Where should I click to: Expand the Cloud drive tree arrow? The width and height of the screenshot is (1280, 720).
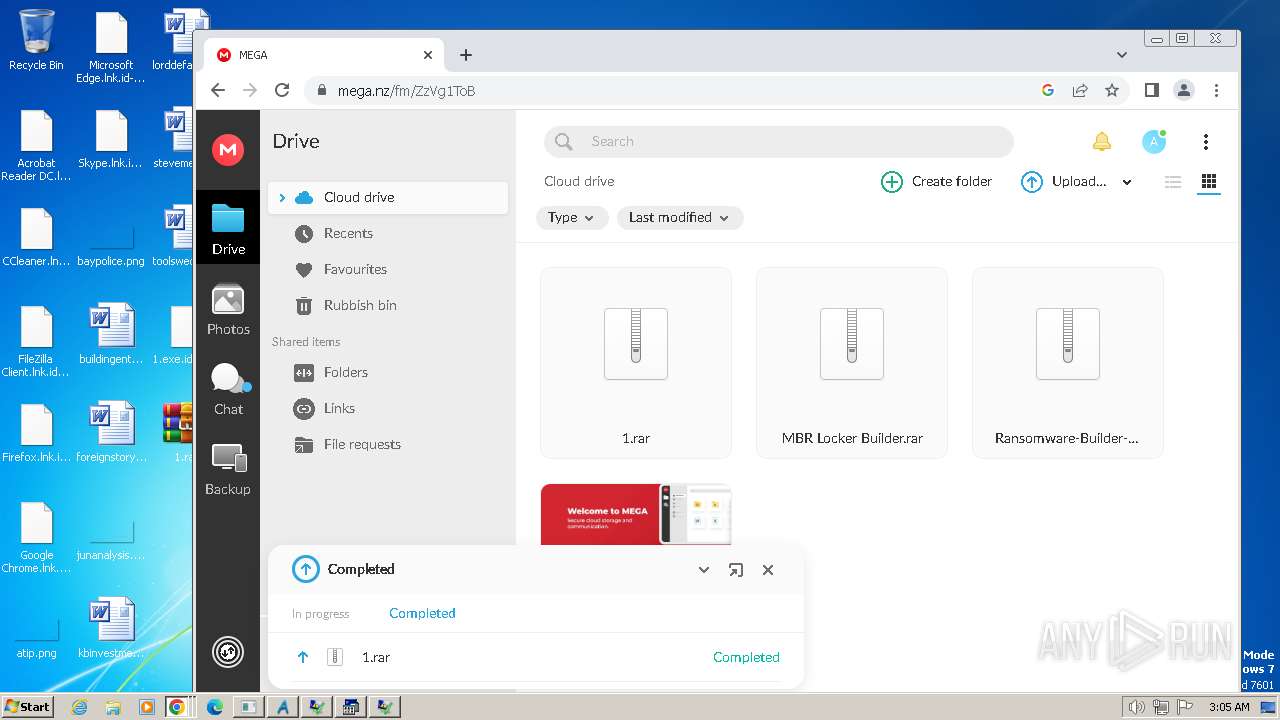click(x=282, y=197)
